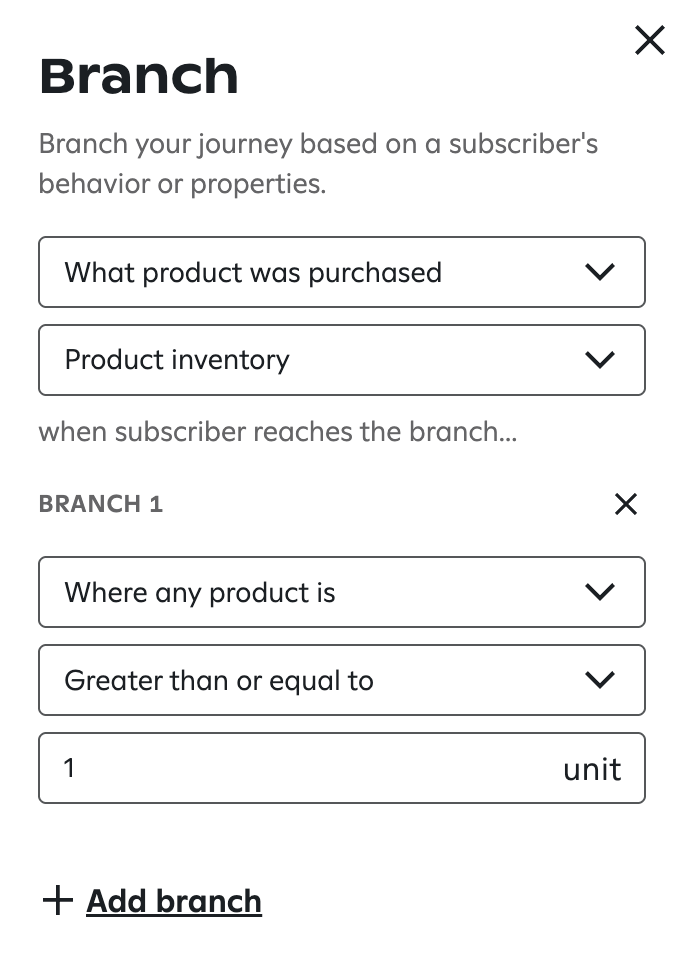Open the Product inventory selector
This screenshot has width=690, height=980.
click(x=342, y=360)
